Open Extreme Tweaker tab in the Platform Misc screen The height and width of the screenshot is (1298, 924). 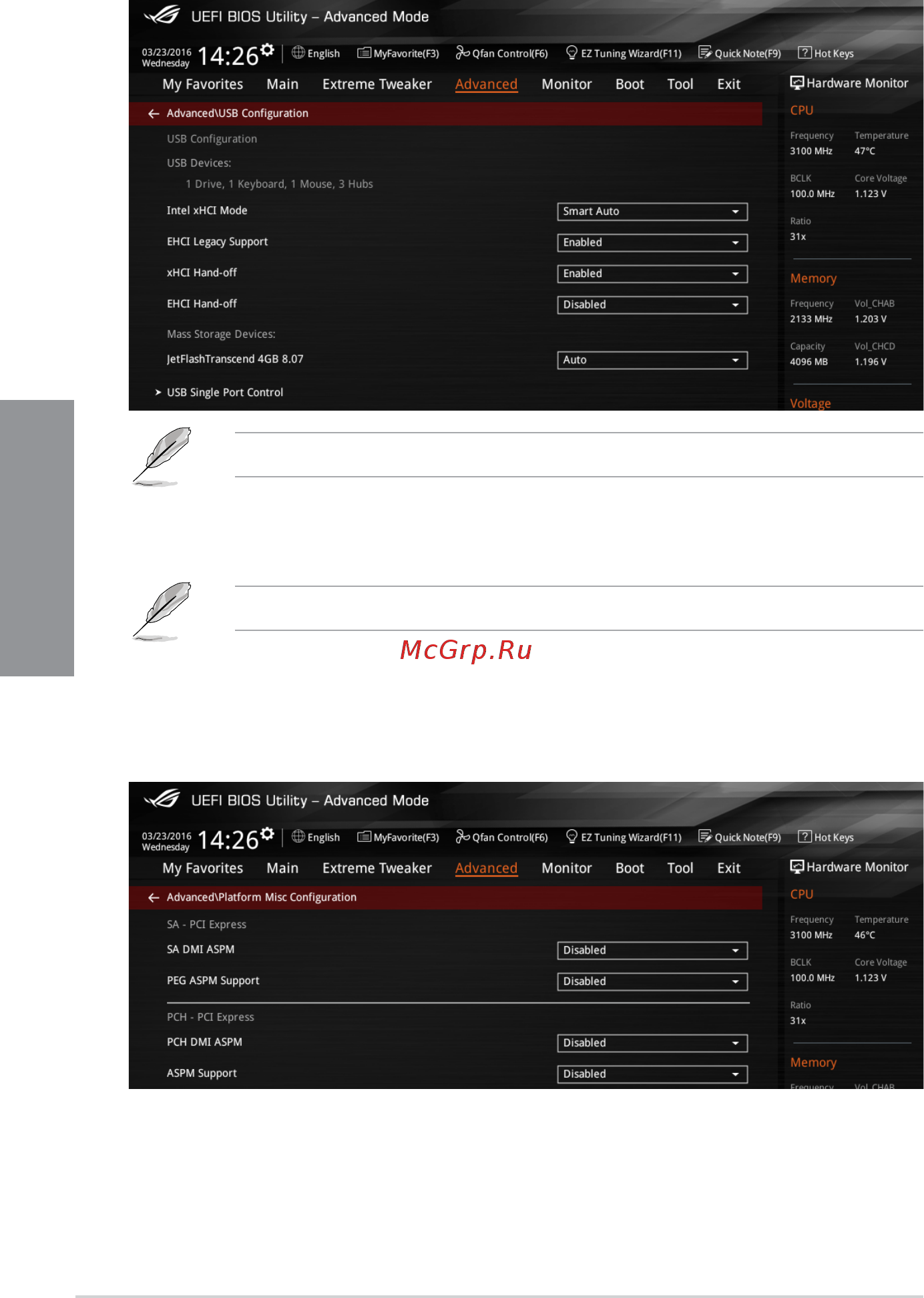click(377, 868)
